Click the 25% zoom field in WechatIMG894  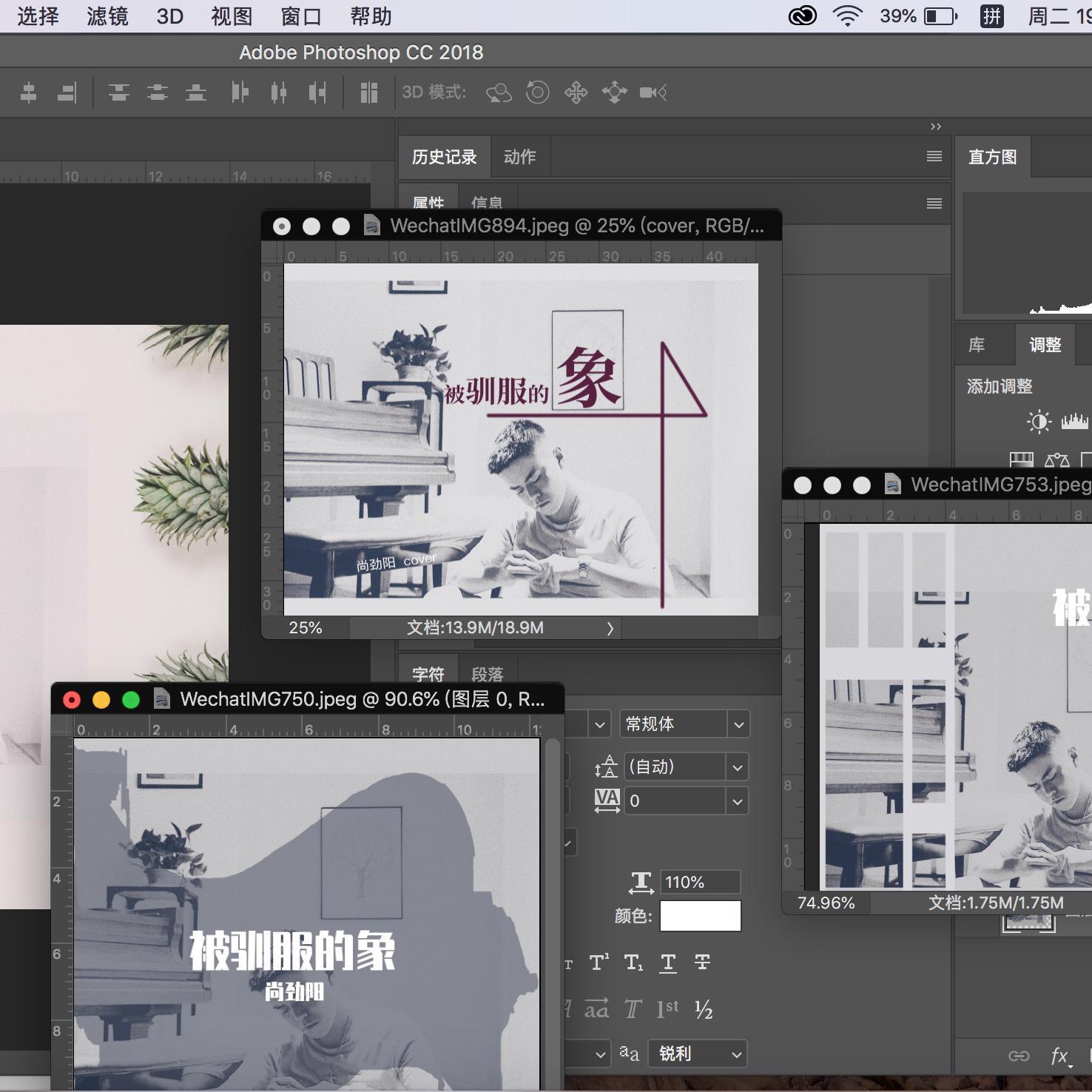306,628
